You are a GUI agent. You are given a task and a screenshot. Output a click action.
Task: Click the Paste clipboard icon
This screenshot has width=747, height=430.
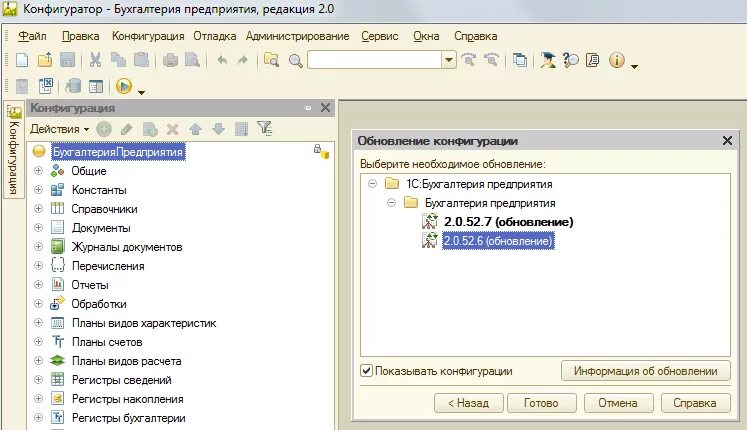point(141,60)
